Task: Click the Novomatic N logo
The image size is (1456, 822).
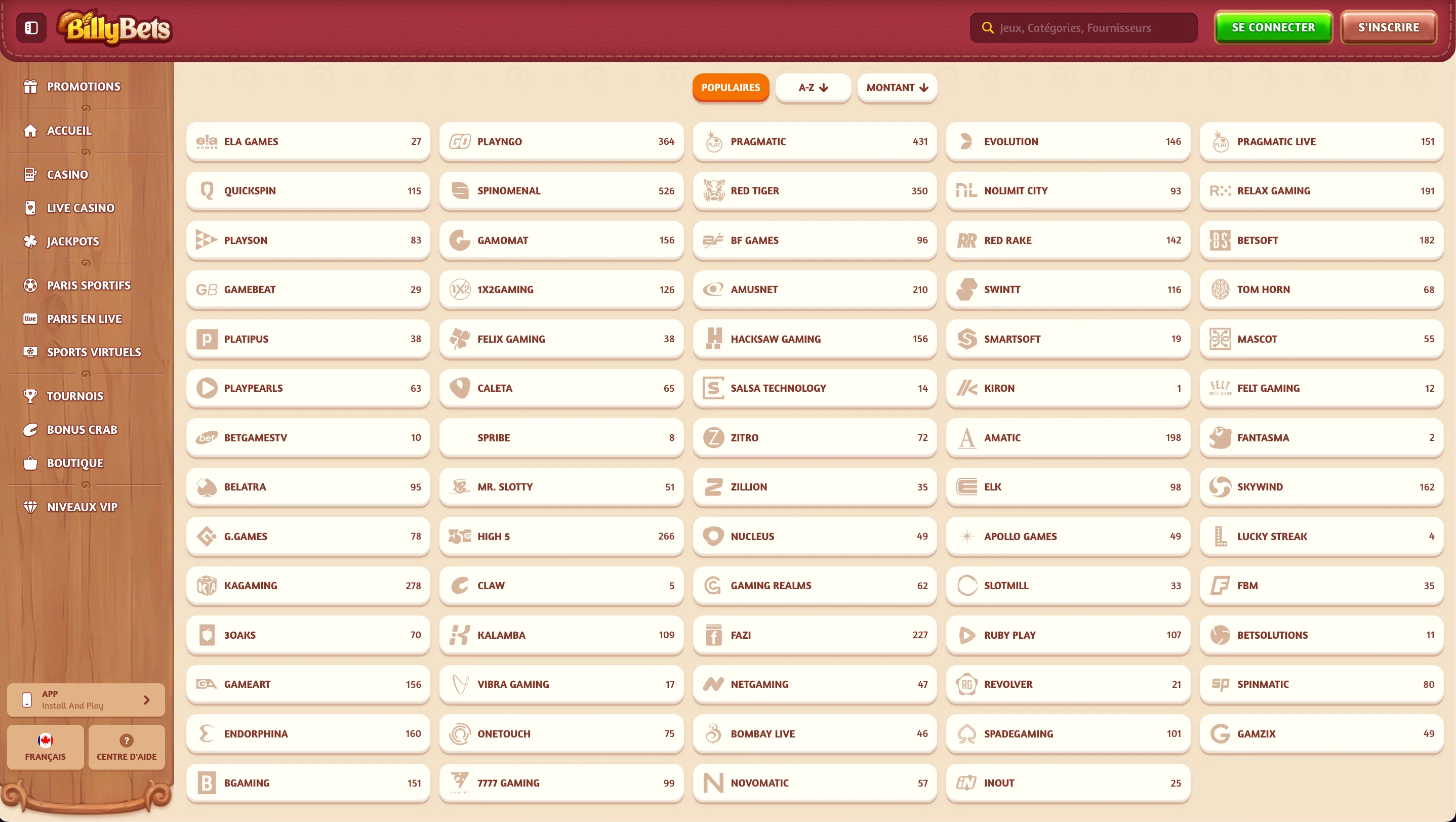Action: [x=713, y=783]
